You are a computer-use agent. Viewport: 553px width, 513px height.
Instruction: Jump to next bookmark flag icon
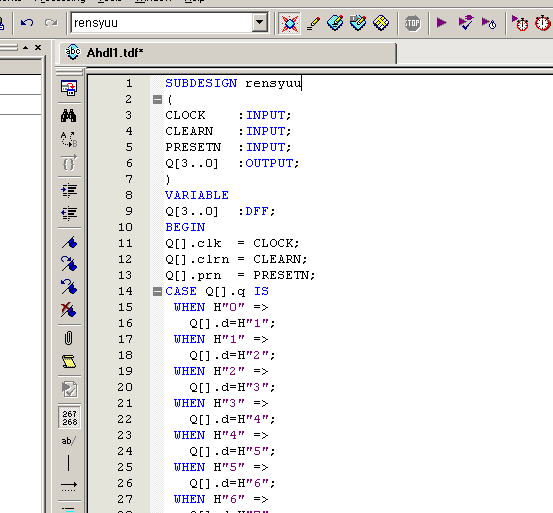click(69, 264)
